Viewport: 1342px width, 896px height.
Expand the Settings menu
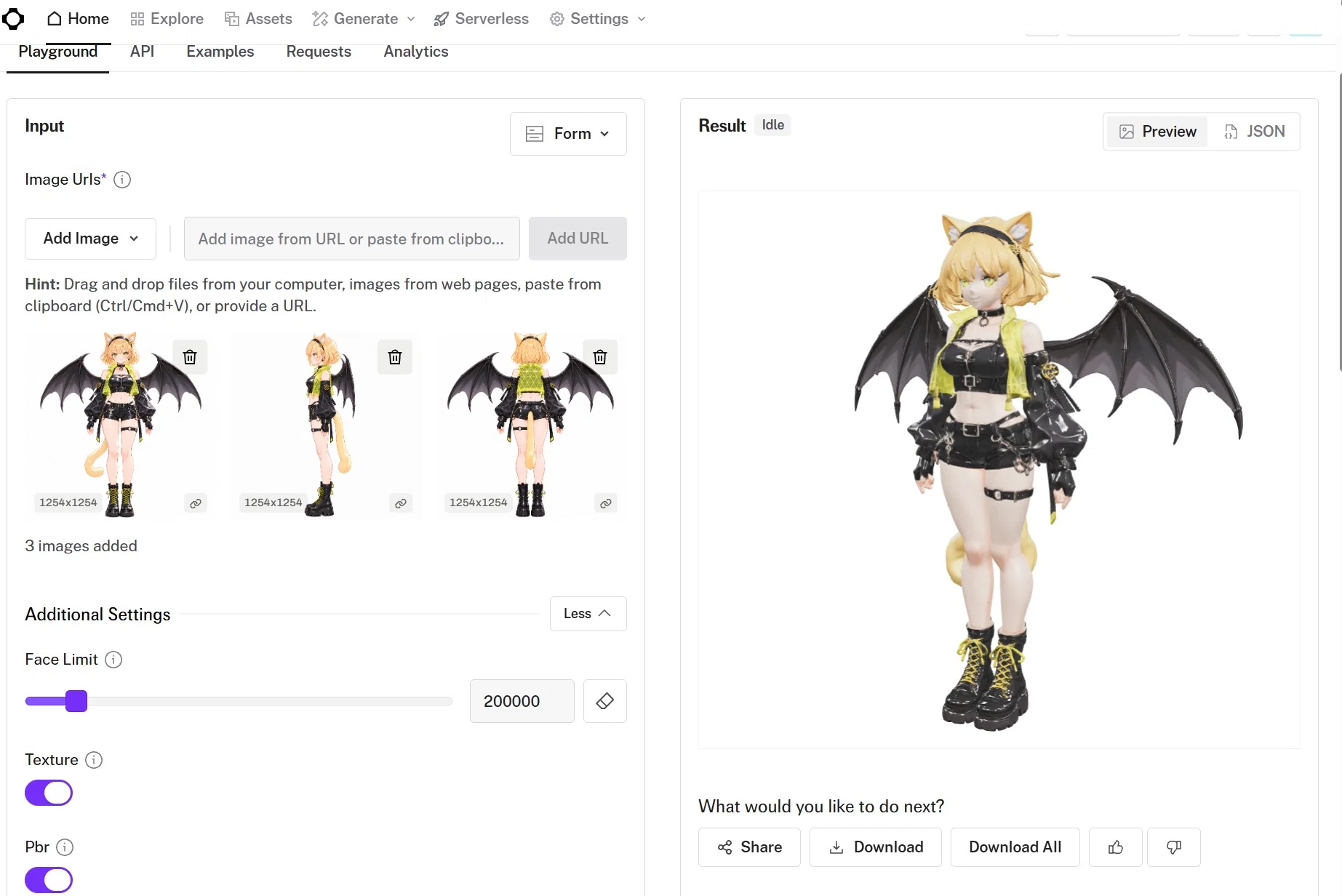pyautogui.click(x=598, y=19)
